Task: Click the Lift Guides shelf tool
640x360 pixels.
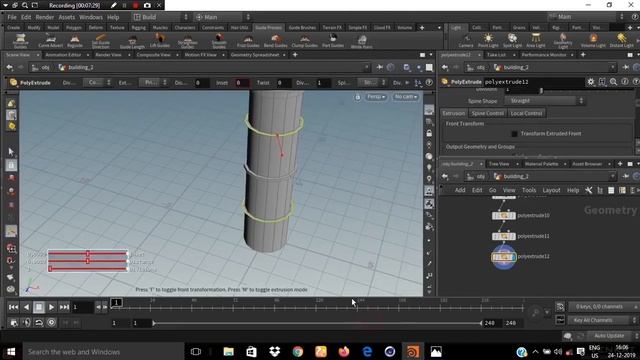Action: [160, 40]
